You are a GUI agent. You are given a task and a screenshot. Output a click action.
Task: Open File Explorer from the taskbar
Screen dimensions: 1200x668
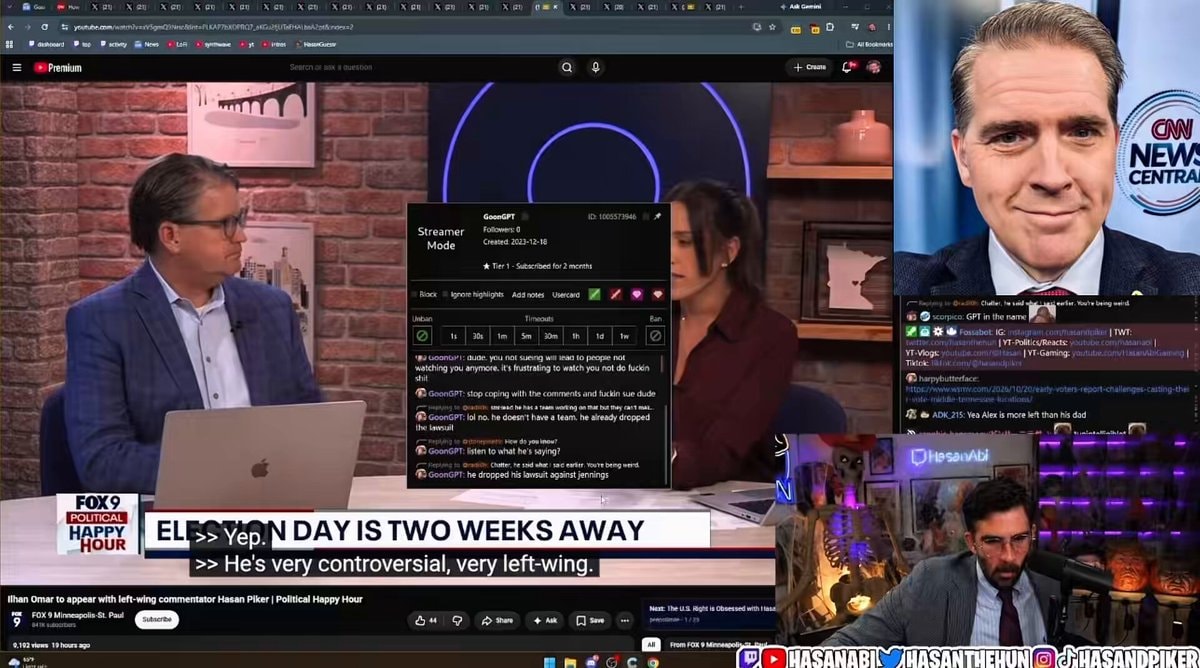pos(570,661)
